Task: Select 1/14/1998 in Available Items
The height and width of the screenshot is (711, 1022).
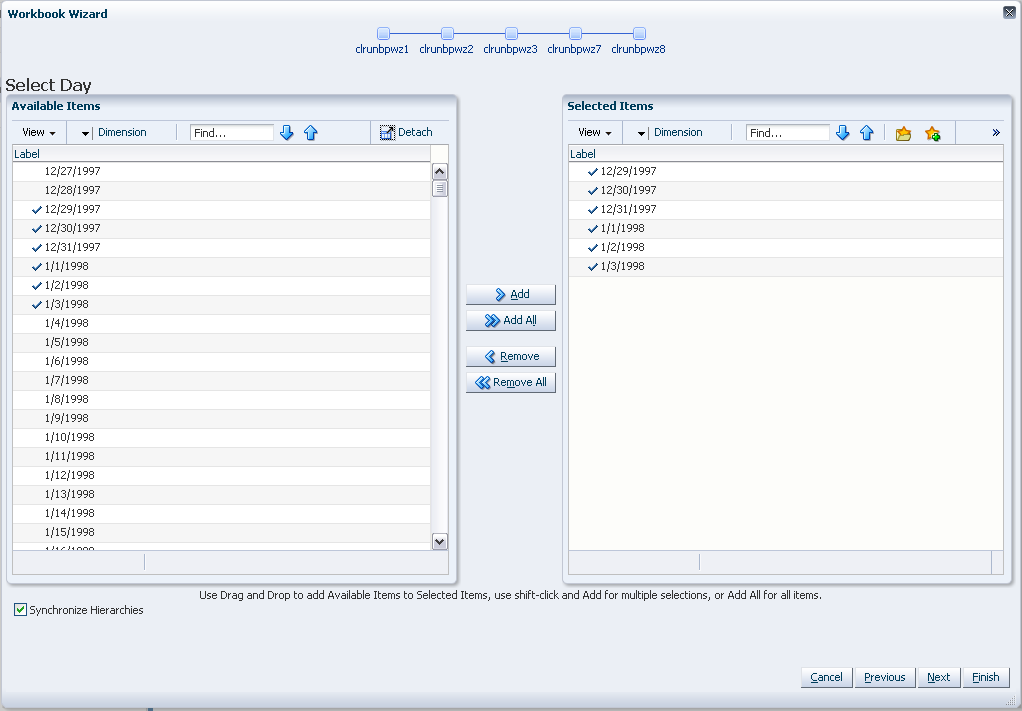Action: point(222,513)
